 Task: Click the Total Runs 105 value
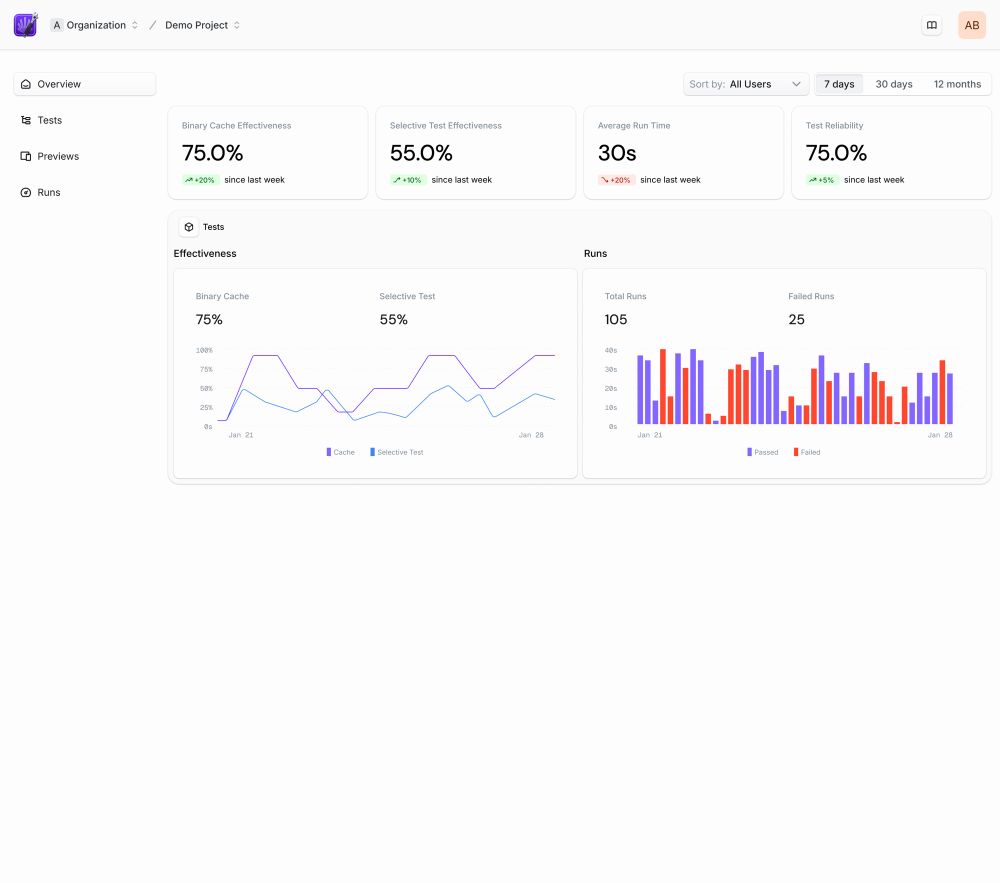coord(616,319)
